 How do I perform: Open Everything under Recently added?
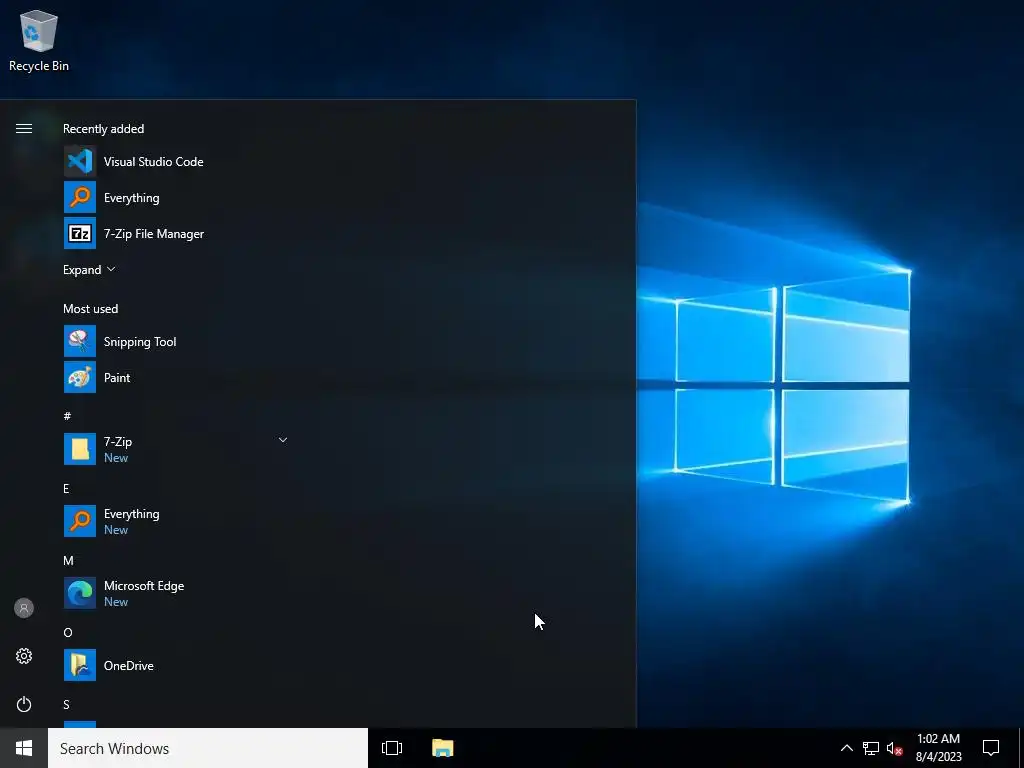[176, 197]
